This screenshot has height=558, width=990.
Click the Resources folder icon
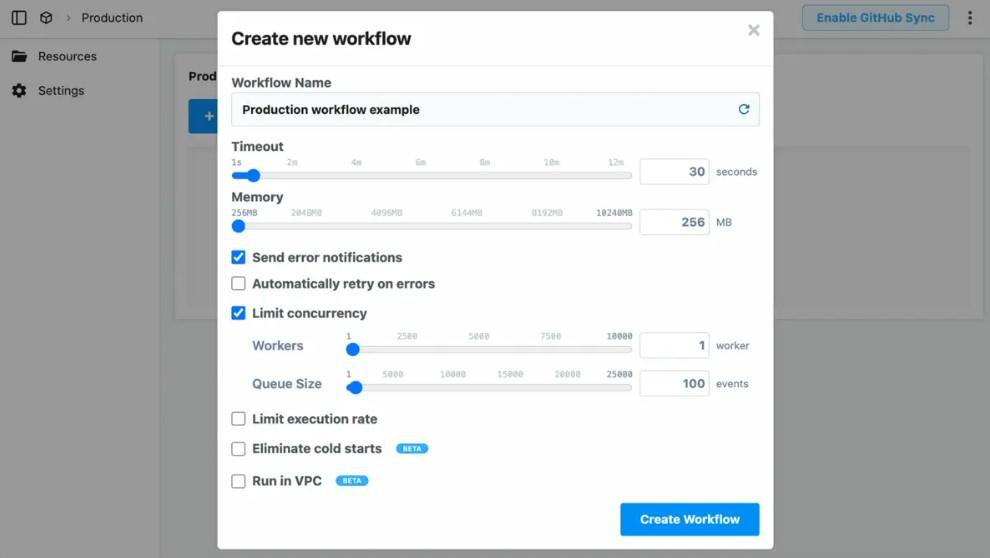(x=19, y=57)
